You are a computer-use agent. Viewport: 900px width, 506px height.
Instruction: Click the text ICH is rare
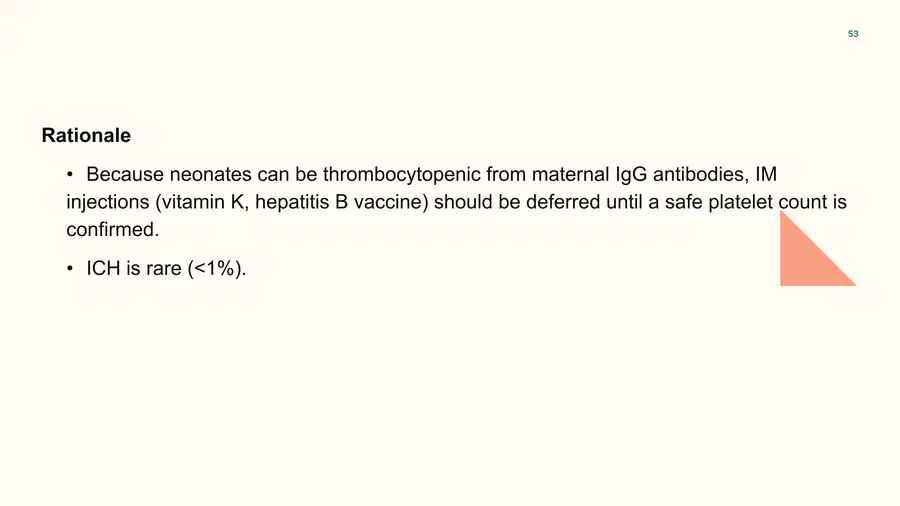coord(134,268)
